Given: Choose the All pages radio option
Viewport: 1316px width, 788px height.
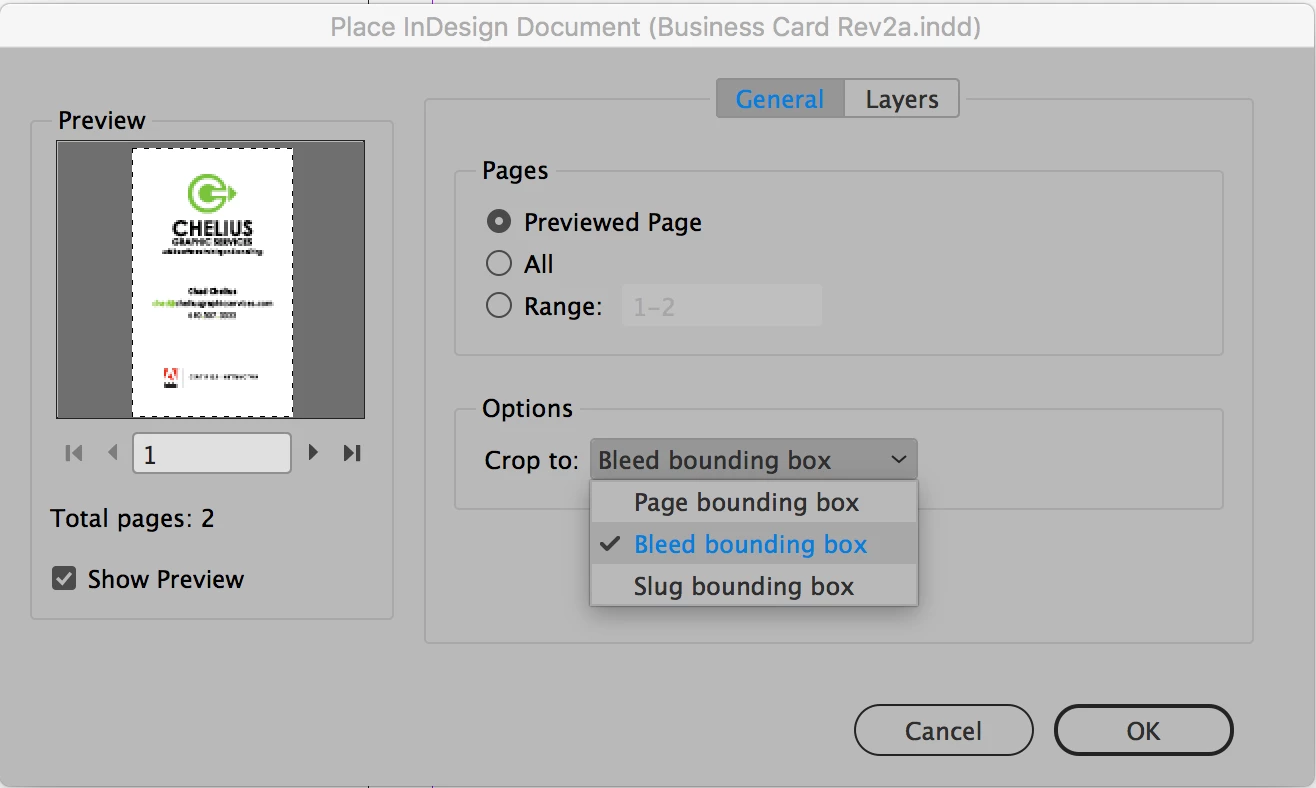Looking at the screenshot, I should pos(498,264).
